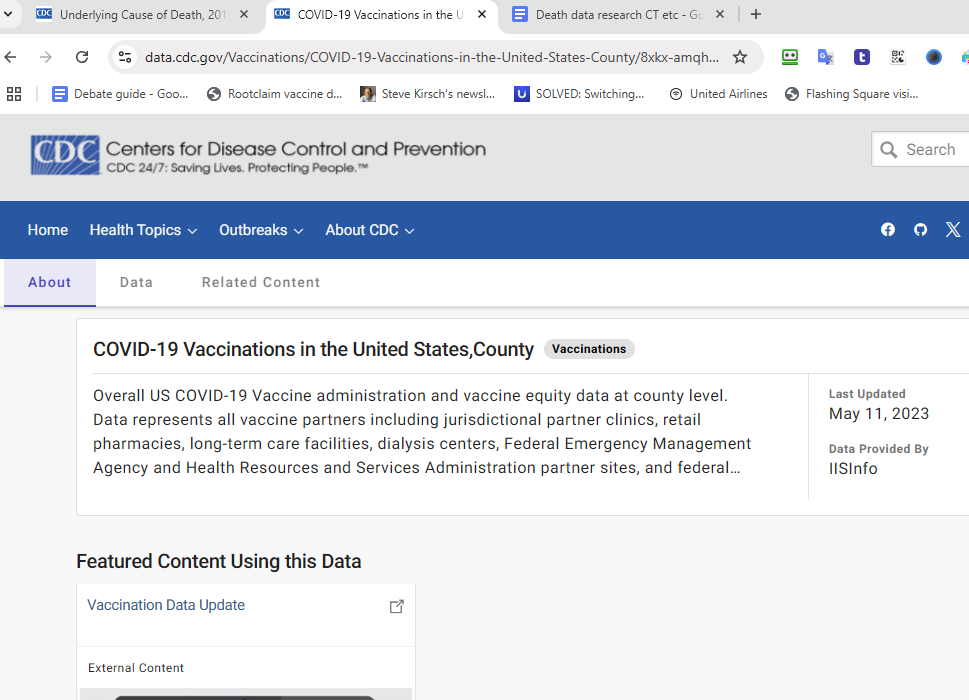The width and height of the screenshot is (969, 700).
Task: Click the site information icon in the address bar
Action: coord(125,57)
